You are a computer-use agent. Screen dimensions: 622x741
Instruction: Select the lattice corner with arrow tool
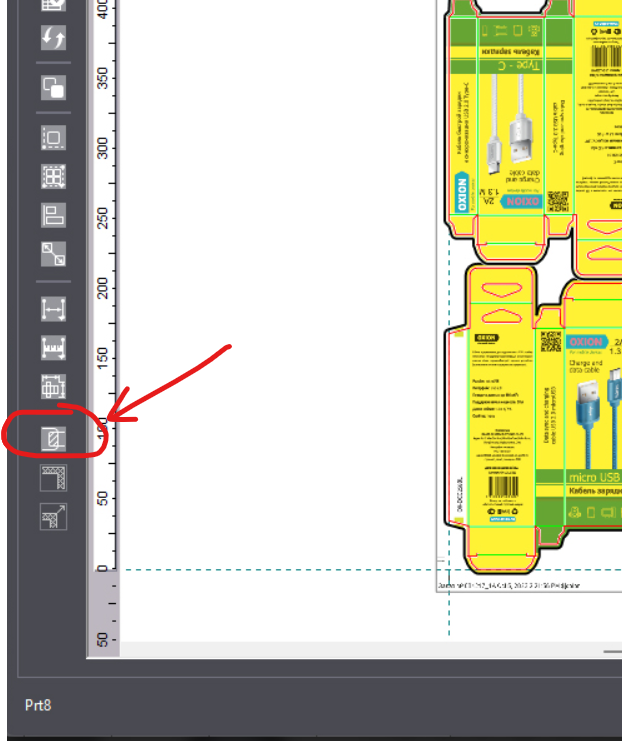[53, 517]
